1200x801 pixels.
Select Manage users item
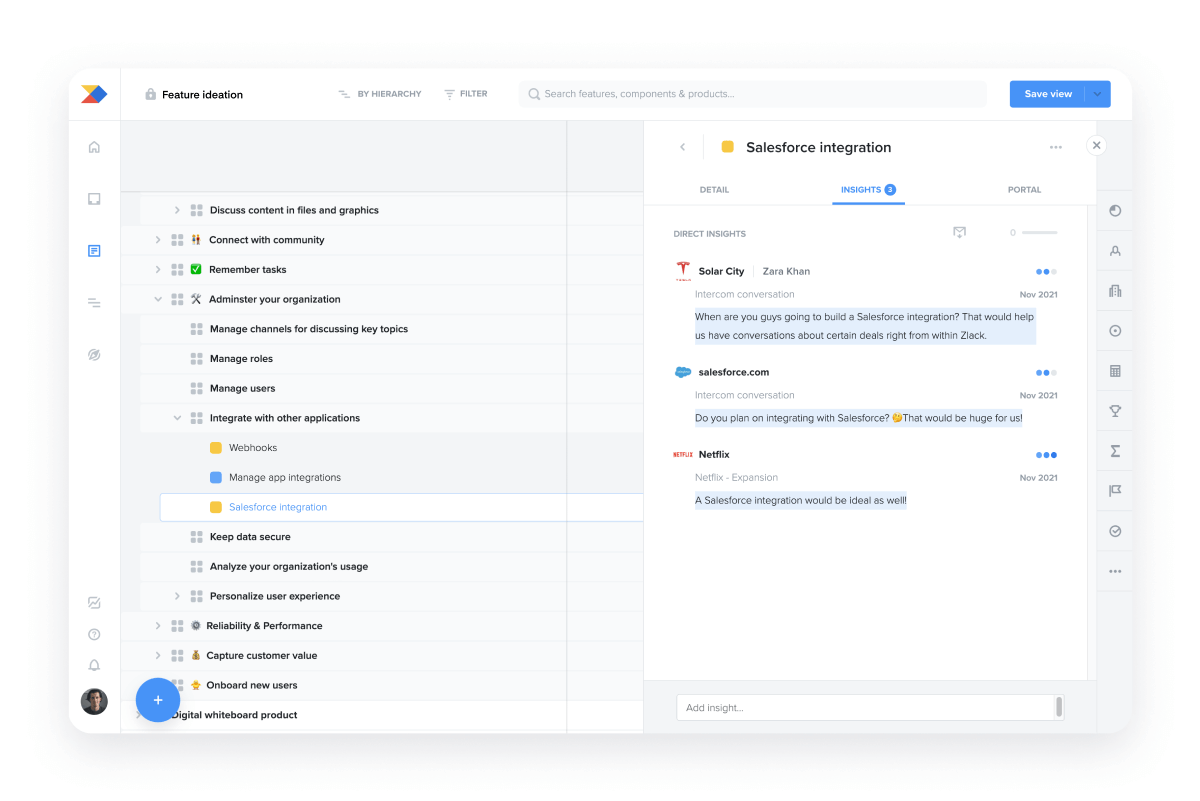tap(242, 388)
